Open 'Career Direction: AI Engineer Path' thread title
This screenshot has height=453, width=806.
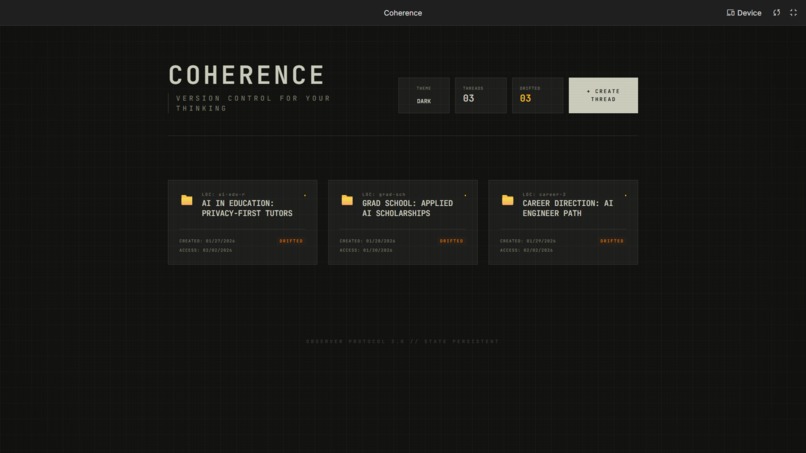567,208
